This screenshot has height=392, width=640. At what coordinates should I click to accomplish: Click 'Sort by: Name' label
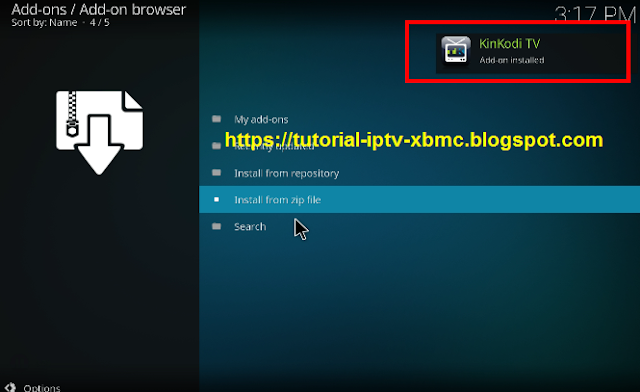point(44,22)
